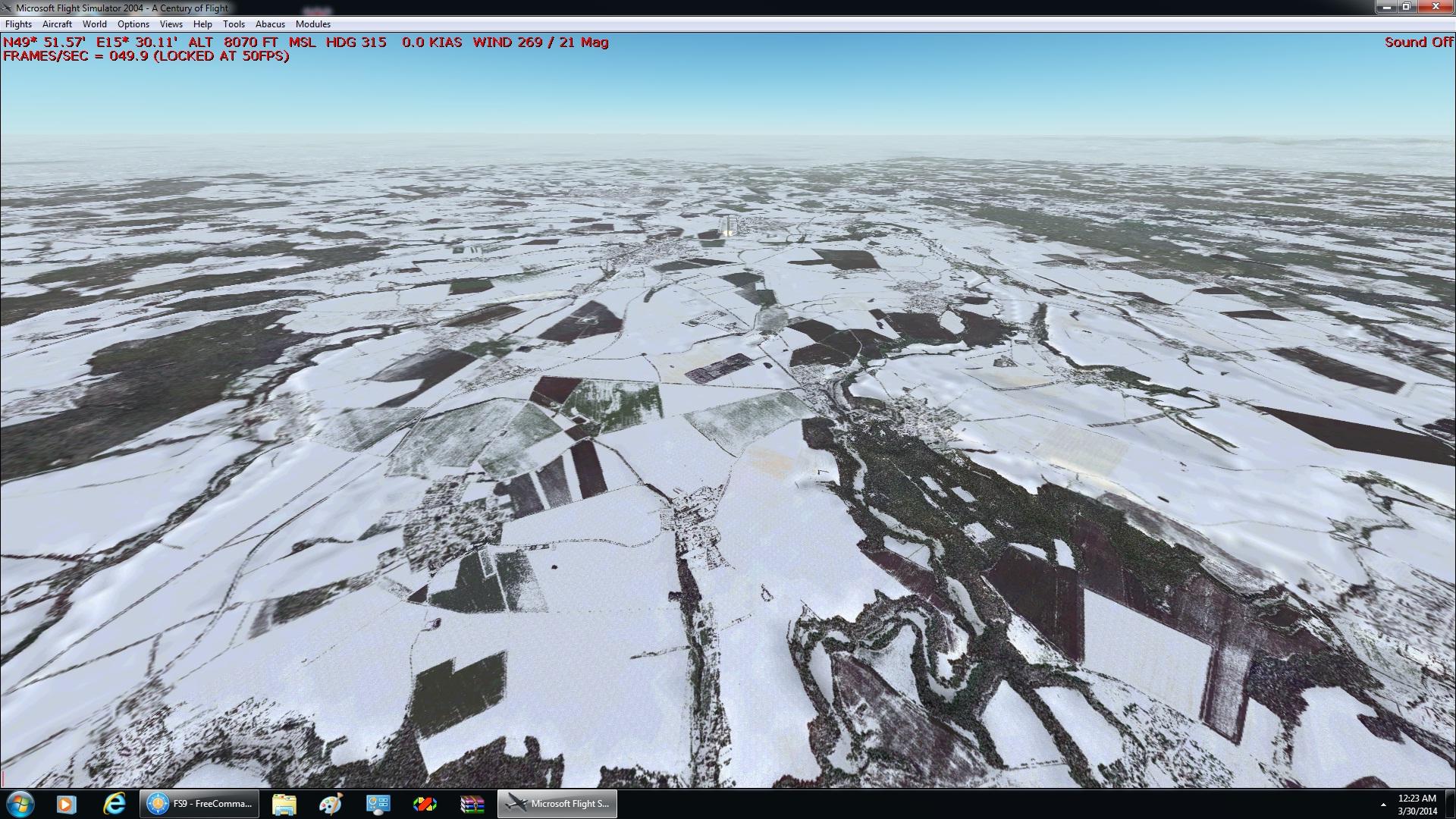Open the control panel monitor icon in taskbar

coord(378,804)
